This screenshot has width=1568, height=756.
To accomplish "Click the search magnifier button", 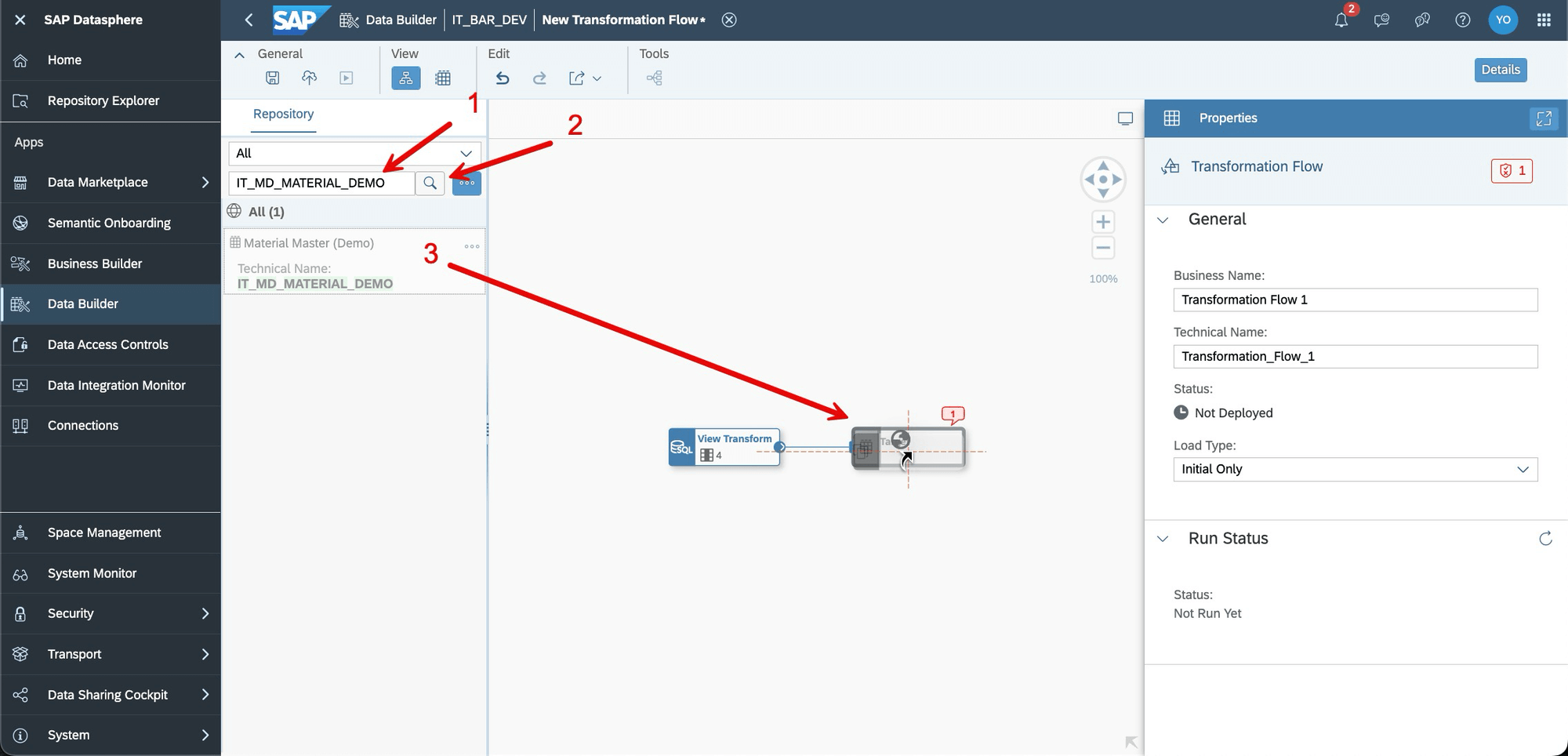I will click(x=430, y=183).
